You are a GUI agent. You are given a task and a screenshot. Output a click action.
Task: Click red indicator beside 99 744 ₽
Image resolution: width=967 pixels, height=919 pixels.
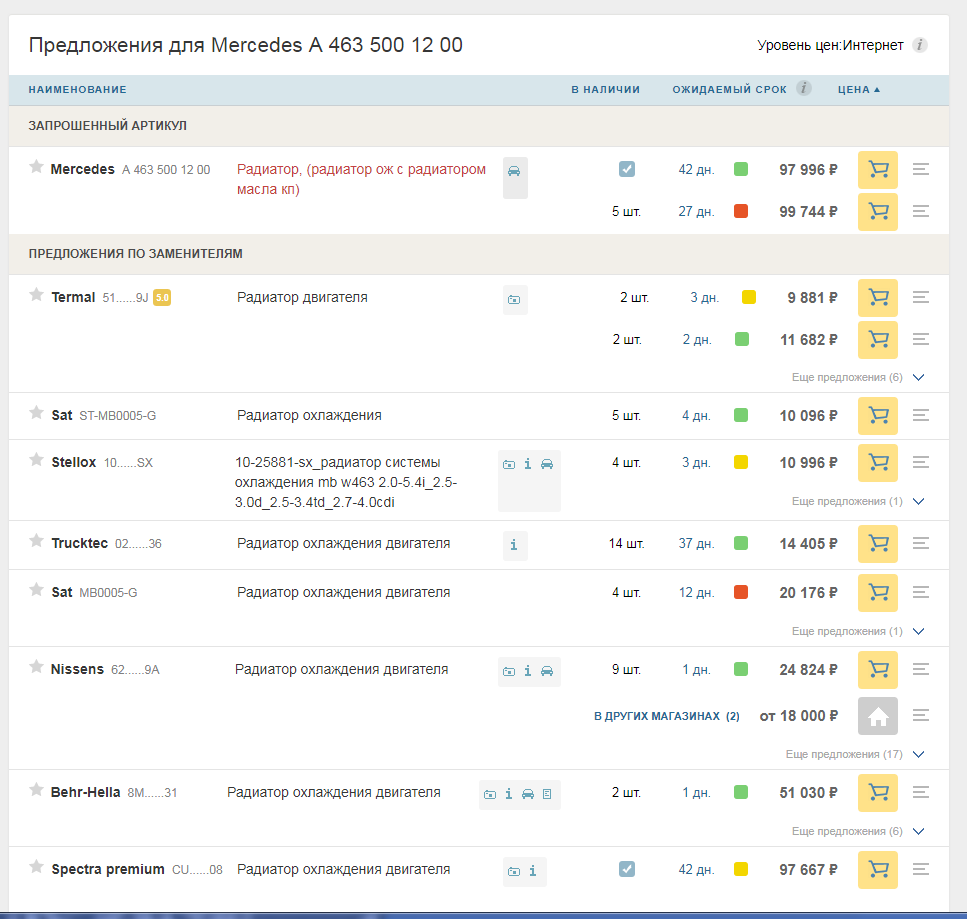pos(741,211)
